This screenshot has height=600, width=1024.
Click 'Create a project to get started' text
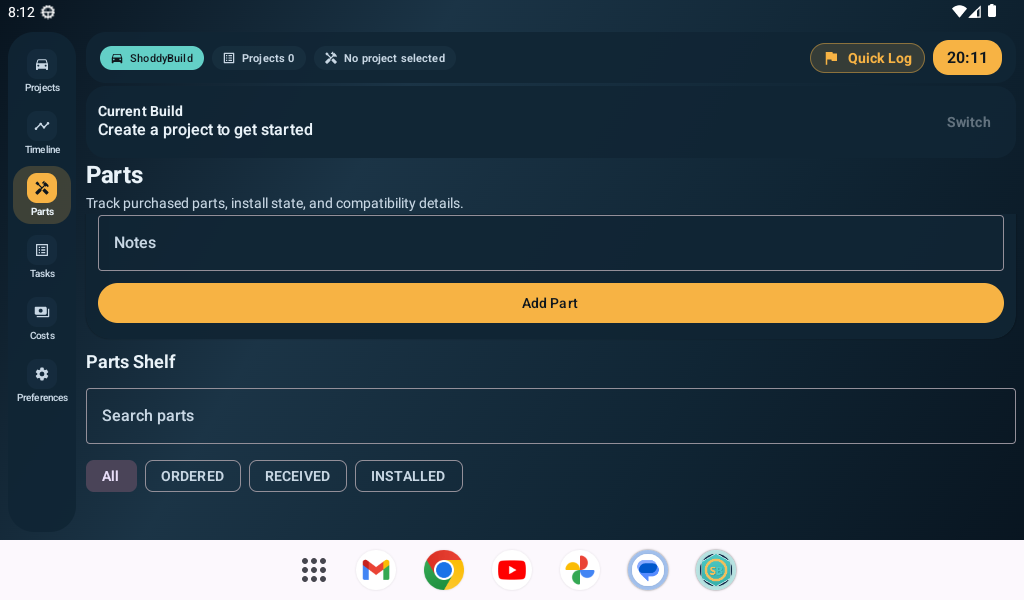[205, 130]
